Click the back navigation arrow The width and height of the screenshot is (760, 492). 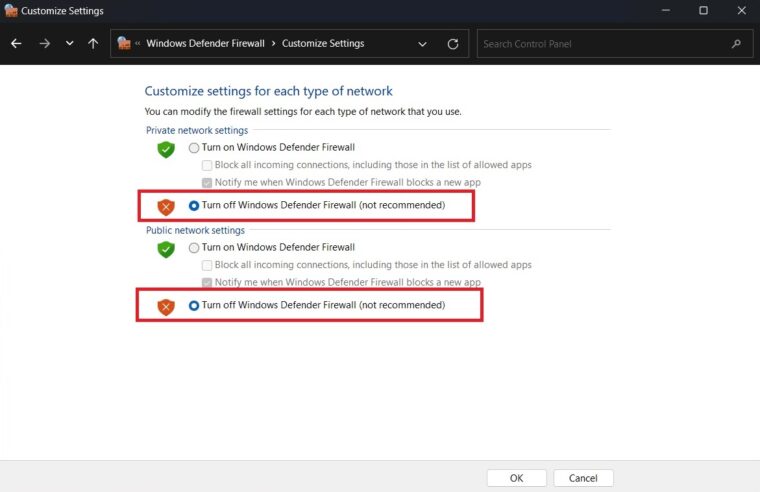click(16, 44)
